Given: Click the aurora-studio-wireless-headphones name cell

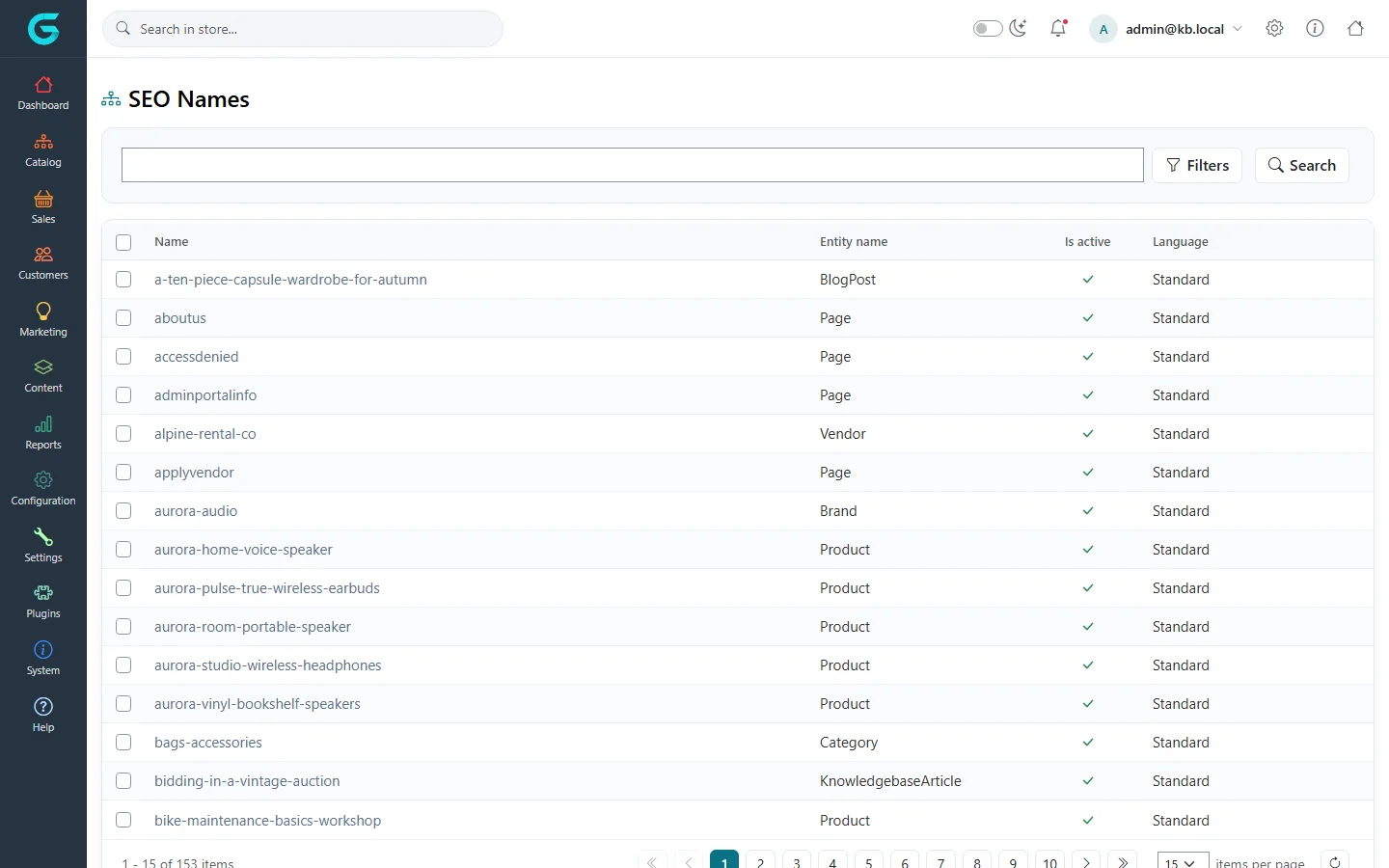Looking at the screenshot, I should [x=268, y=665].
